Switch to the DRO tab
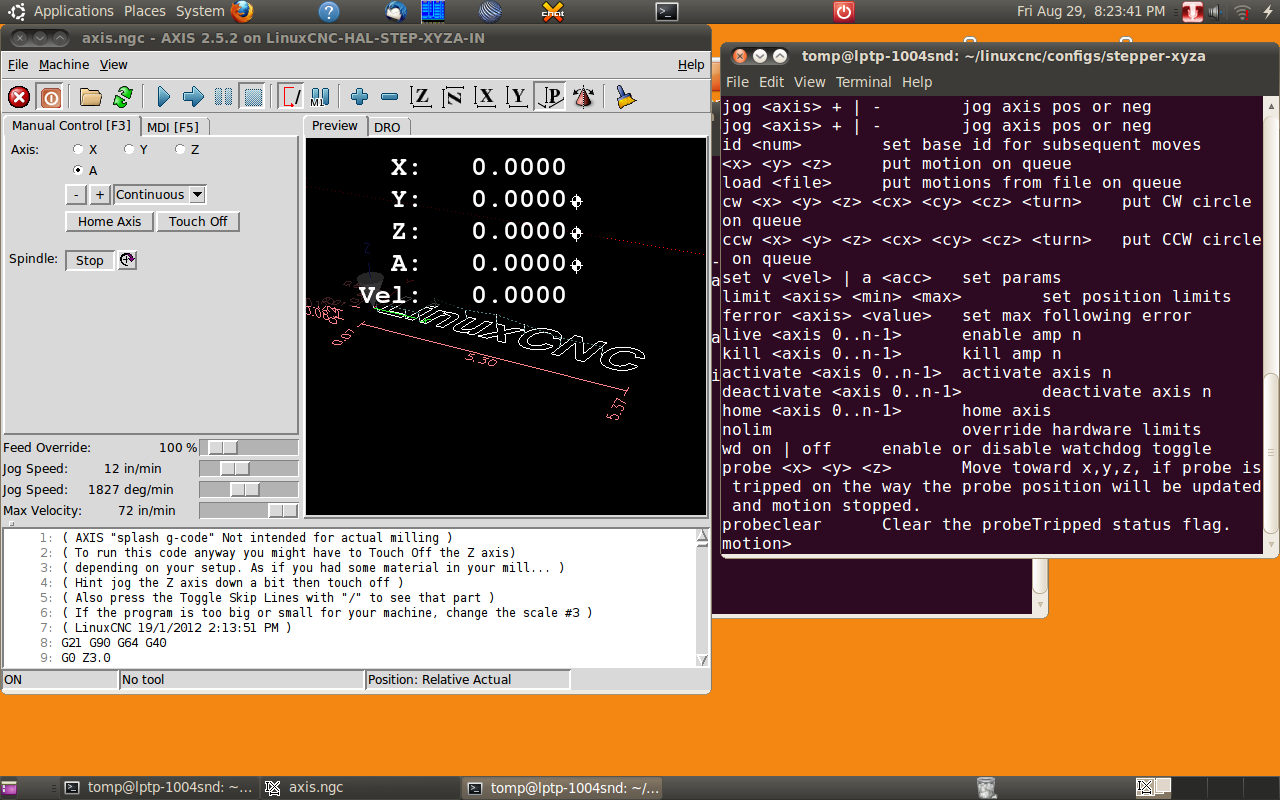Screen dimensions: 1280x800 (387, 127)
